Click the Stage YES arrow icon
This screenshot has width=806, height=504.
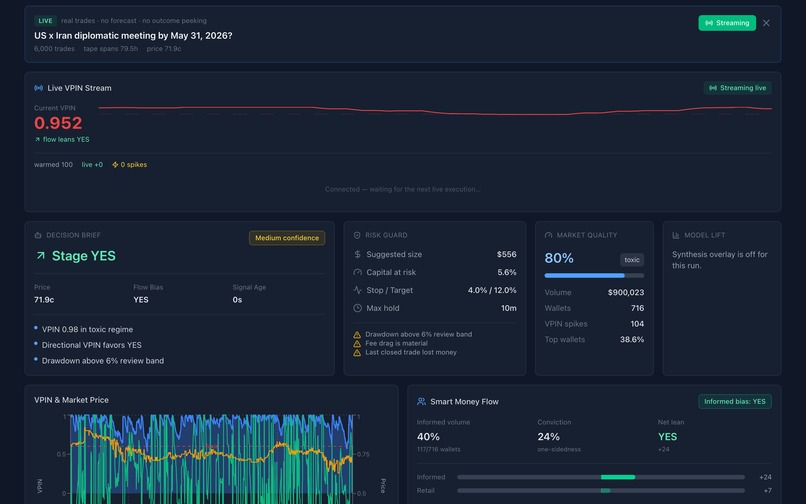(x=41, y=256)
